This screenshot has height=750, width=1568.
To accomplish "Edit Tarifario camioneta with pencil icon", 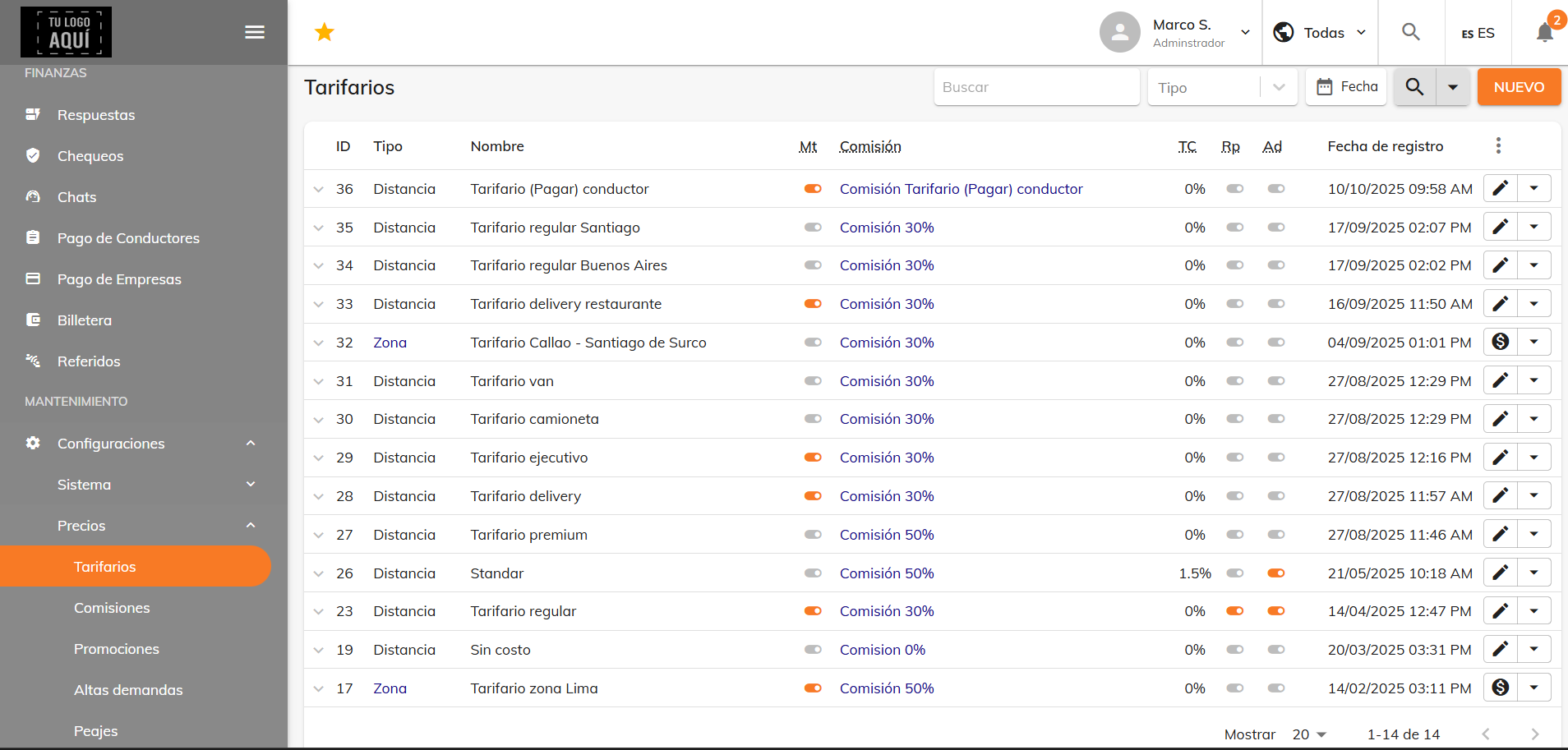I will pyautogui.click(x=1501, y=418).
